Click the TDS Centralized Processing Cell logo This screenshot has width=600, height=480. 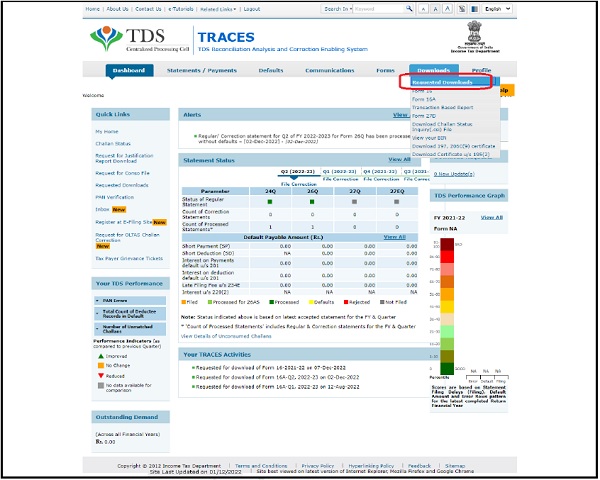tap(139, 39)
